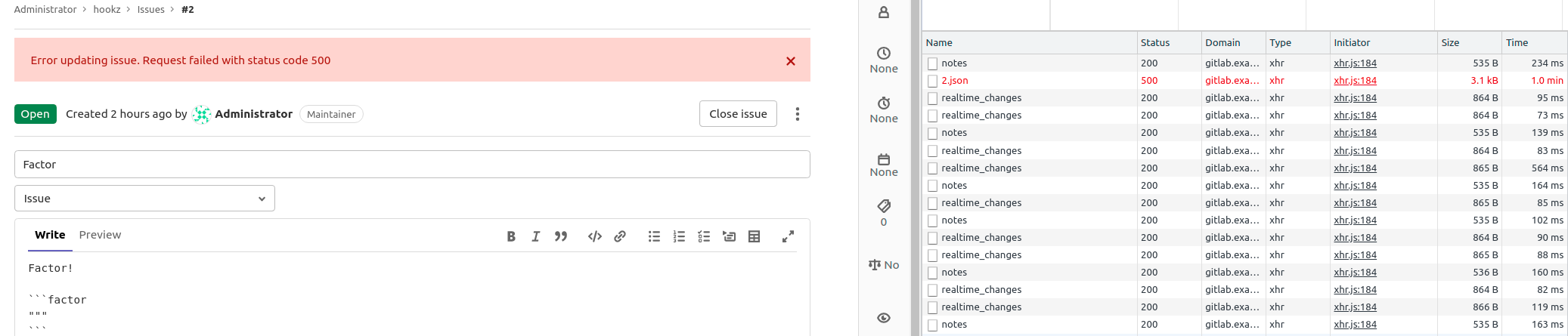Insert a numbered list
The width and height of the screenshot is (1568, 336).
click(x=679, y=236)
